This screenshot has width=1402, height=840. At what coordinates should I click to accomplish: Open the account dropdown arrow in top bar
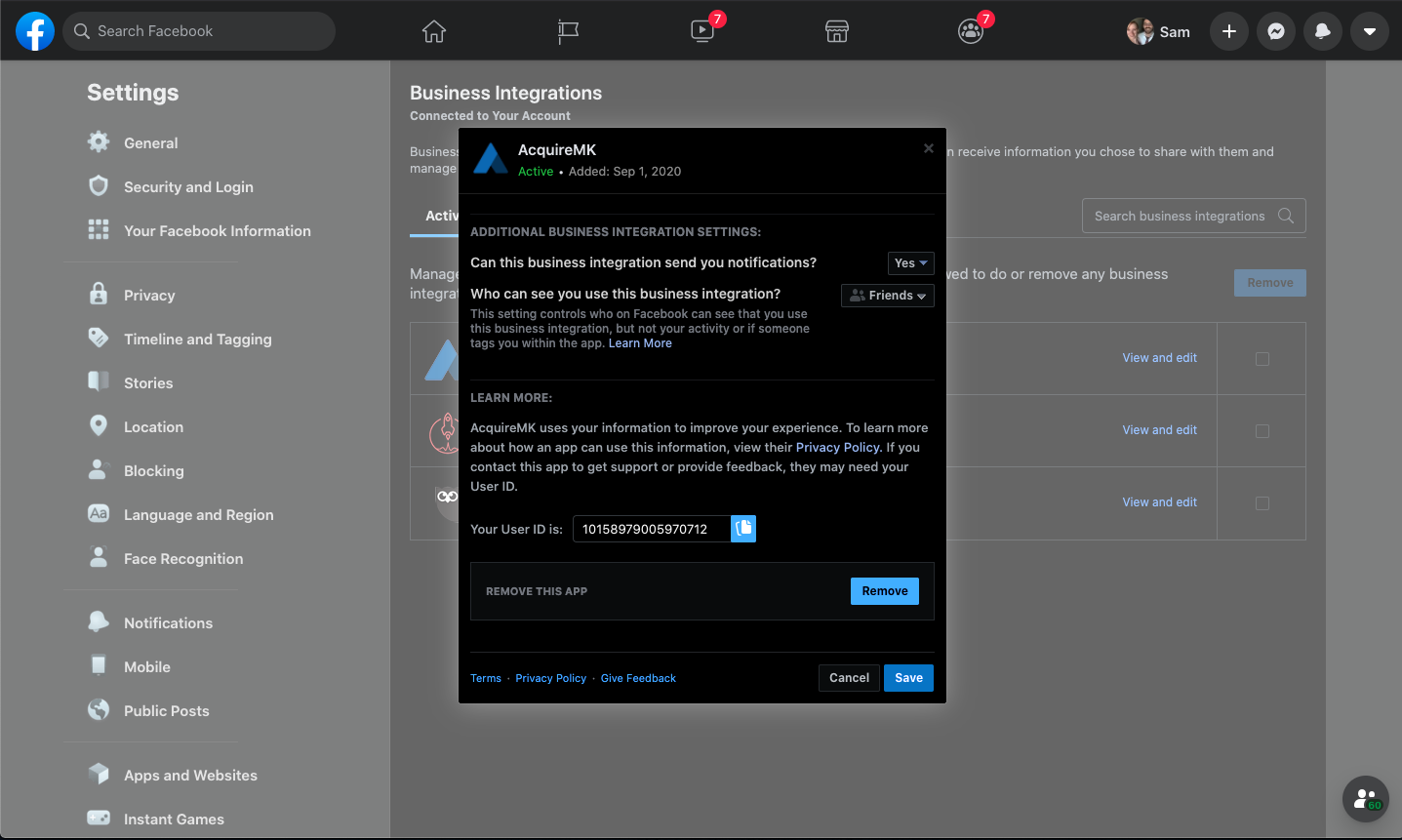pos(1370,31)
